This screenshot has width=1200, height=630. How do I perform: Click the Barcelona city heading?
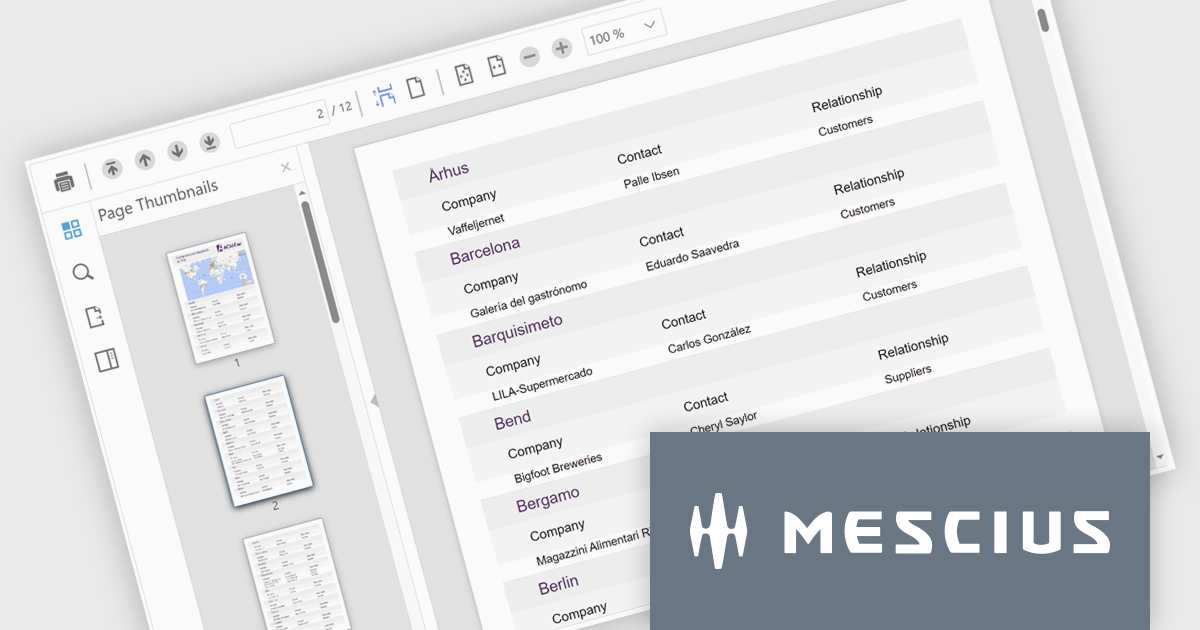(x=485, y=250)
